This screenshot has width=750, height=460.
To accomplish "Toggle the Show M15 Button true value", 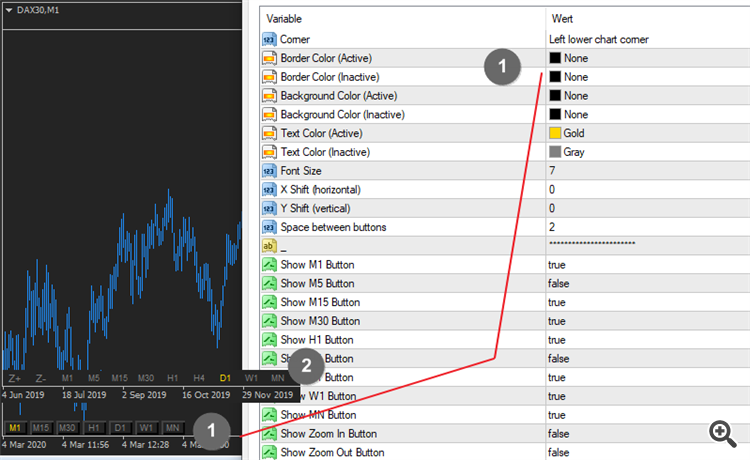I will 557,302.
